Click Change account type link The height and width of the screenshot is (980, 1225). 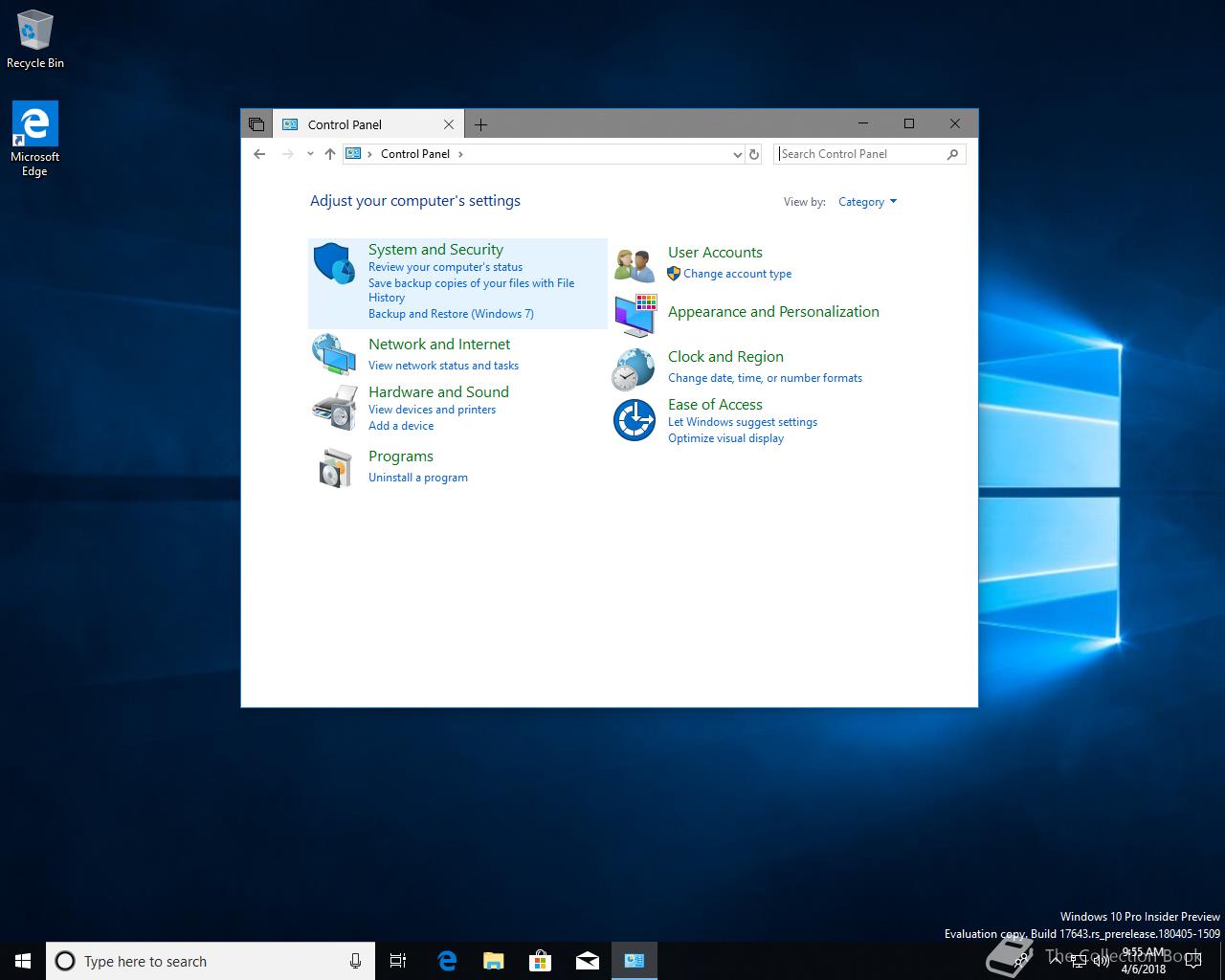point(737,274)
